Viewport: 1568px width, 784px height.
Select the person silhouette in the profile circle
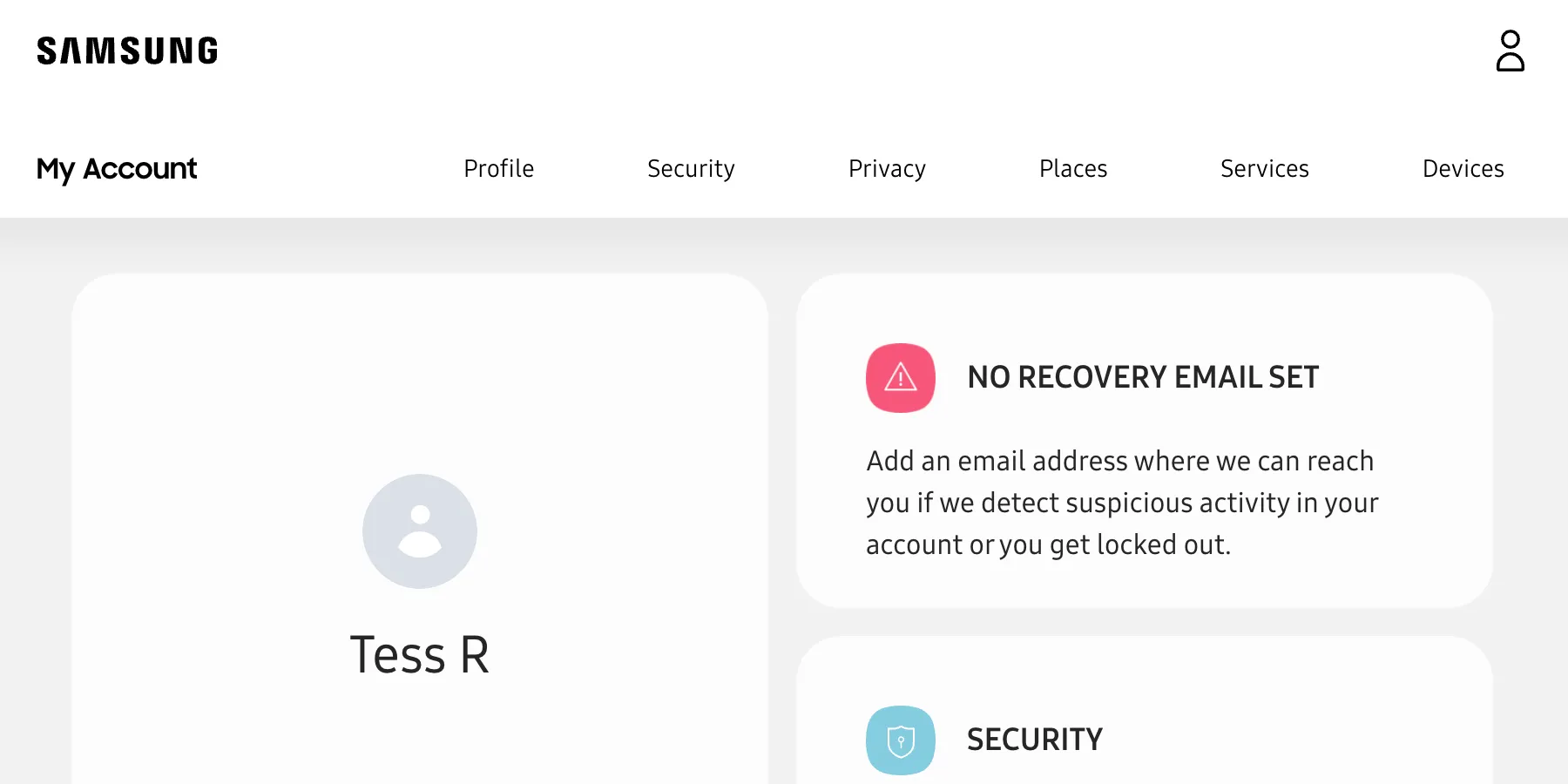[x=419, y=531]
